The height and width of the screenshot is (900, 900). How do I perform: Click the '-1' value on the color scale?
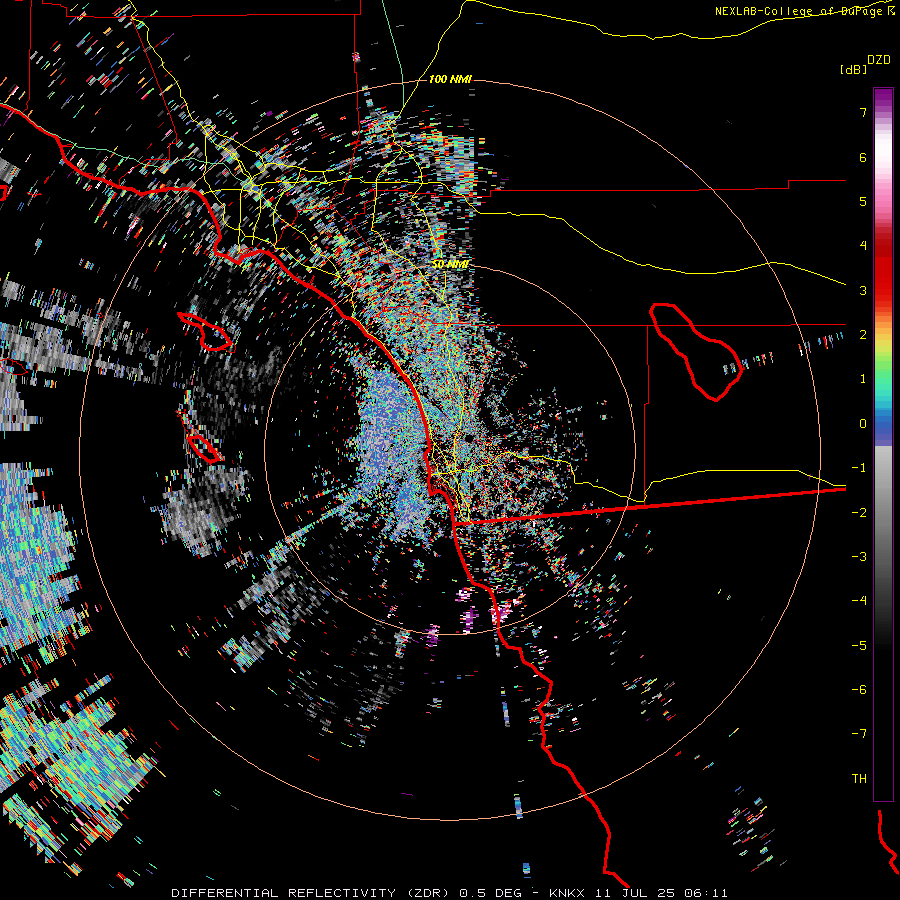(859, 468)
